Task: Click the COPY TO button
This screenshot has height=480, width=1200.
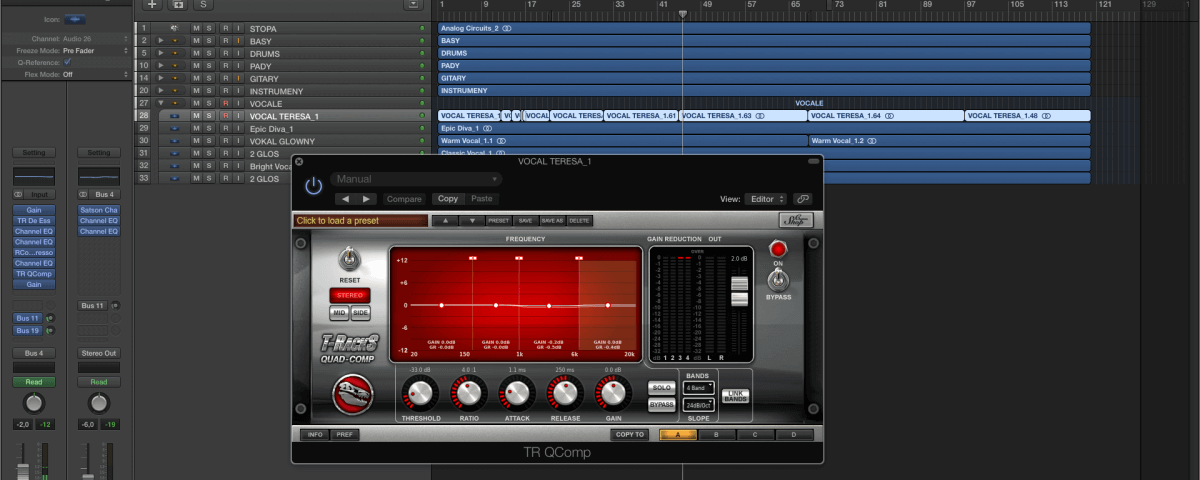Action: [x=632, y=435]
